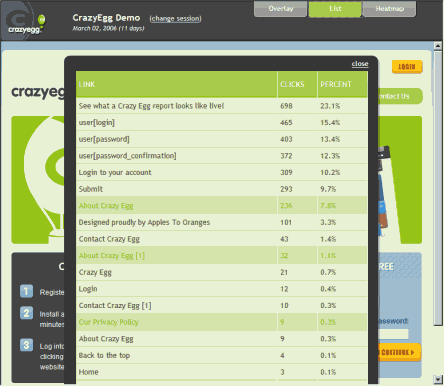Select the List tab
444x386 pixels.
click(335, 9)
